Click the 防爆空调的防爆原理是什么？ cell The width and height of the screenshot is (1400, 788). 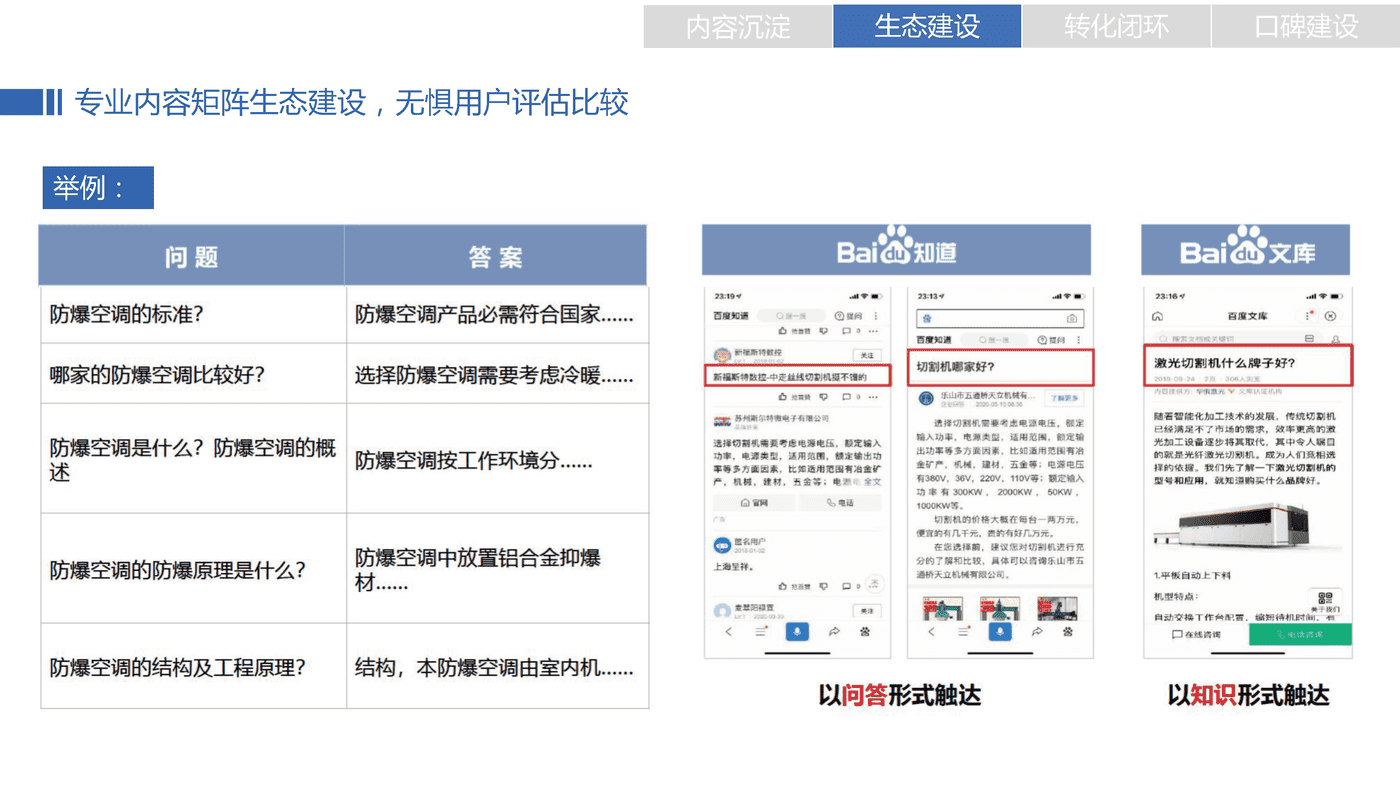[x=193, y=569]
